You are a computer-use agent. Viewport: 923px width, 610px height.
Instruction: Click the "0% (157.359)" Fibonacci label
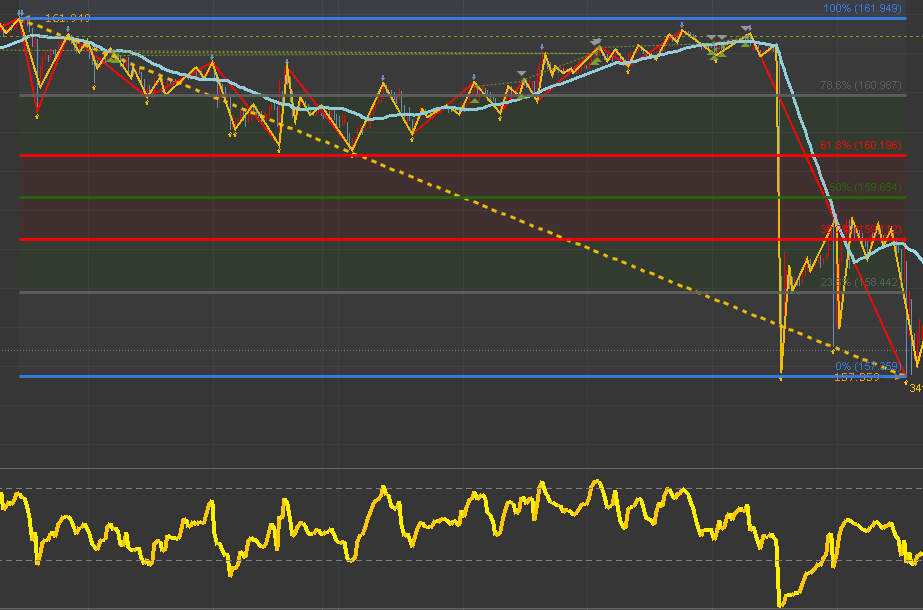click(868, 366)
